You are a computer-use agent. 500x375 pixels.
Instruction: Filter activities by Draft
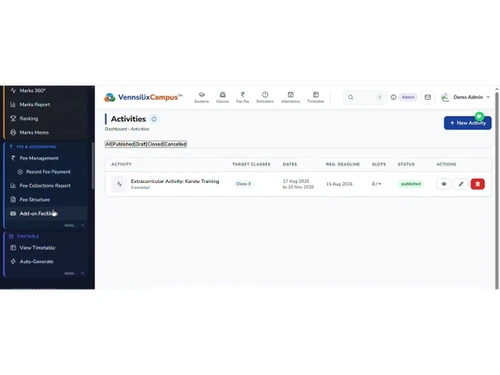141,144
